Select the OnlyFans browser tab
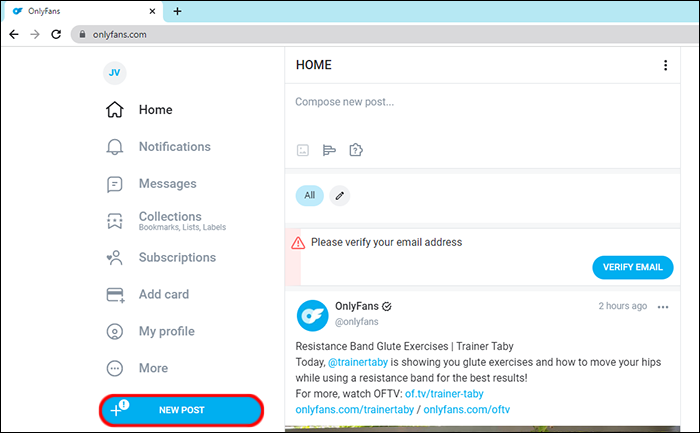This screenshot has height=433, width=700. click(83, 11)
